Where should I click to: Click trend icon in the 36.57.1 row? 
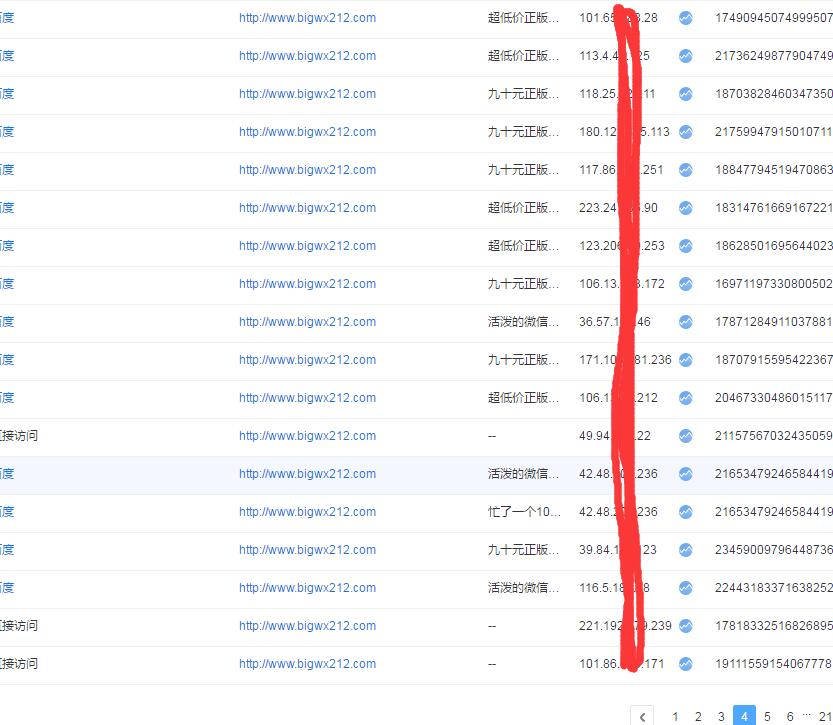[x=686, y=322]
